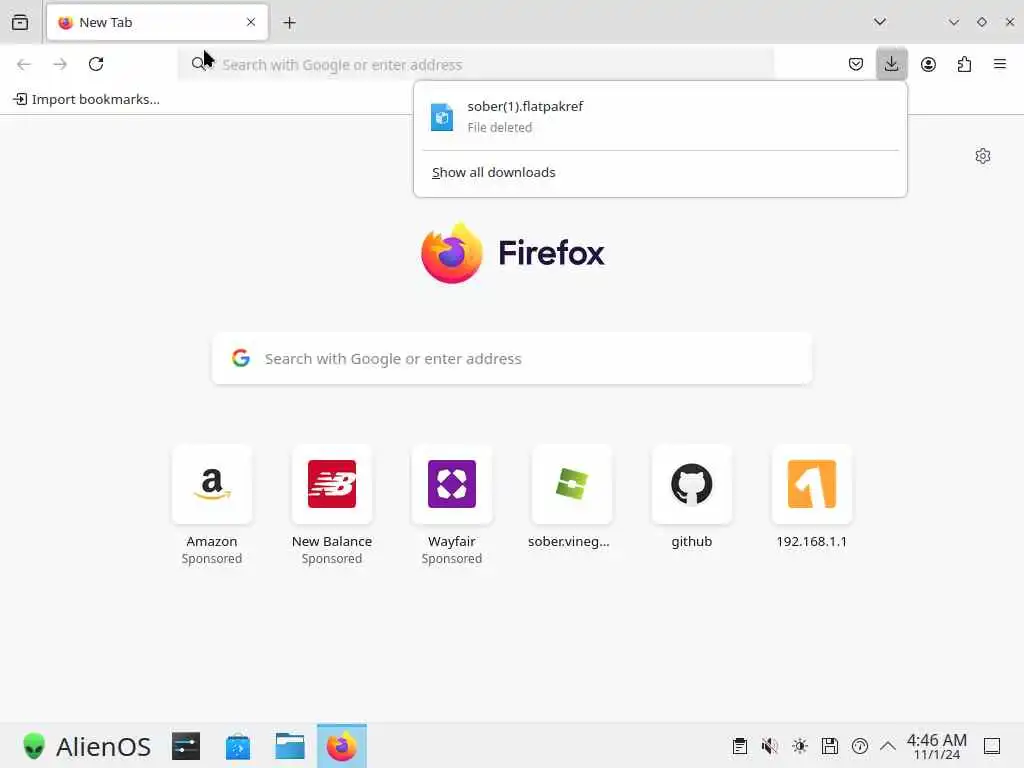Show desktop with the taskbar corner button
The width and height of the screenshot is (1024, 768).
click(x=992, y=746)
